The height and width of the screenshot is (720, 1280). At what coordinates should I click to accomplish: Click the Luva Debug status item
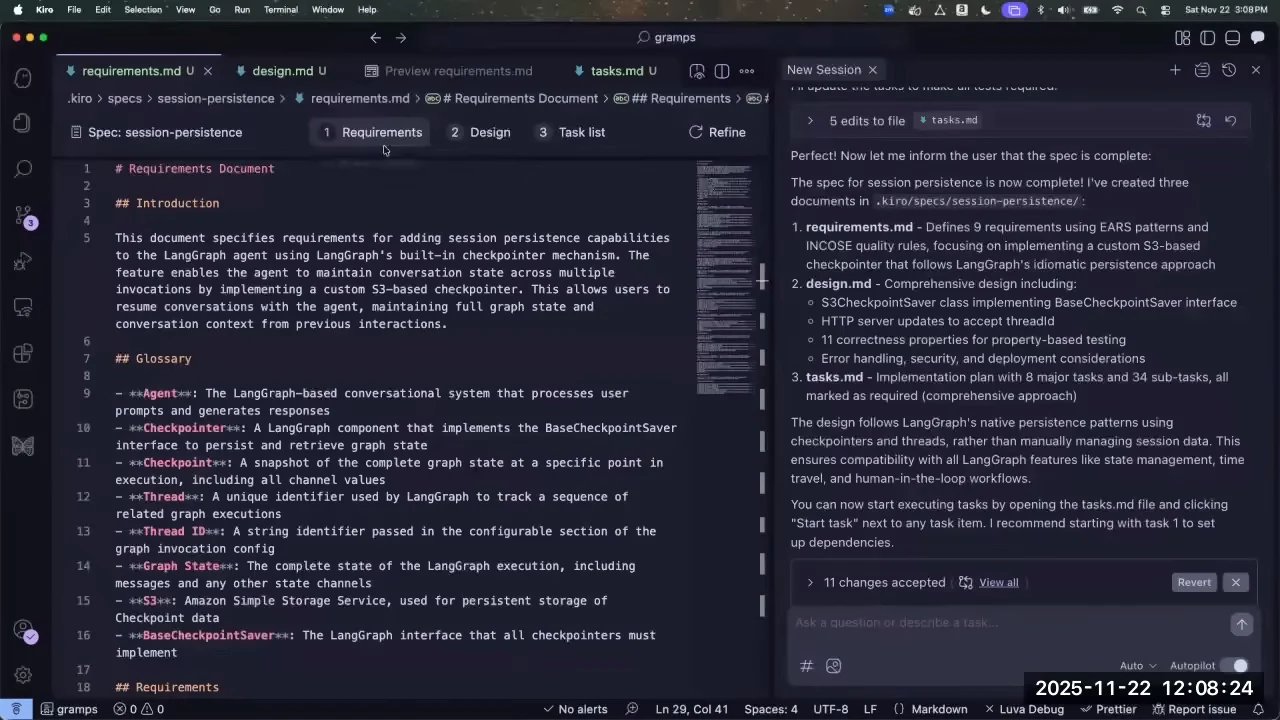coord(1022,709)
